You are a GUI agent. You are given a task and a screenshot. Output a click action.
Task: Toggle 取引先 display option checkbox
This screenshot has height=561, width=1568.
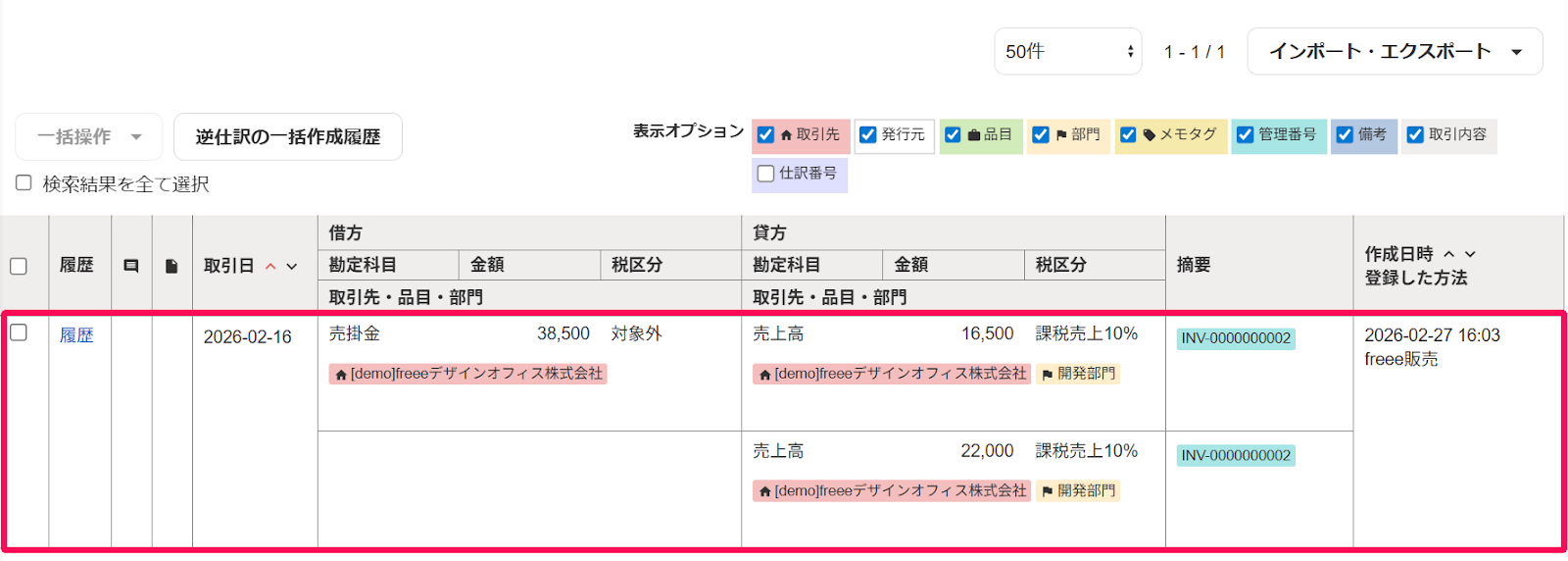click(x=766, y=134)
